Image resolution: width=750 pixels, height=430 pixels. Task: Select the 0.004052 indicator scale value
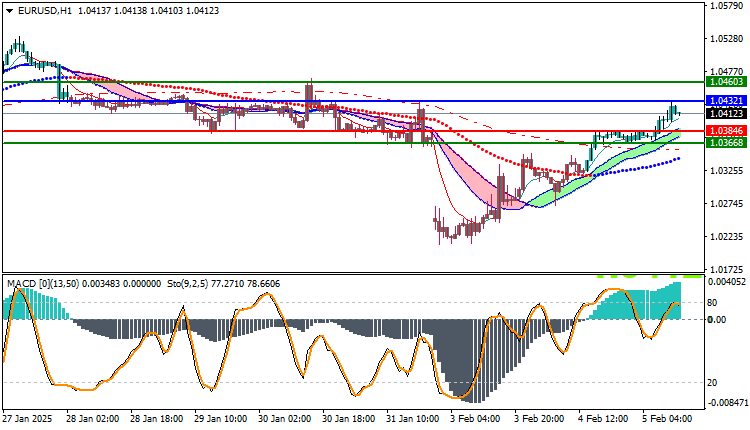[727, 282]
